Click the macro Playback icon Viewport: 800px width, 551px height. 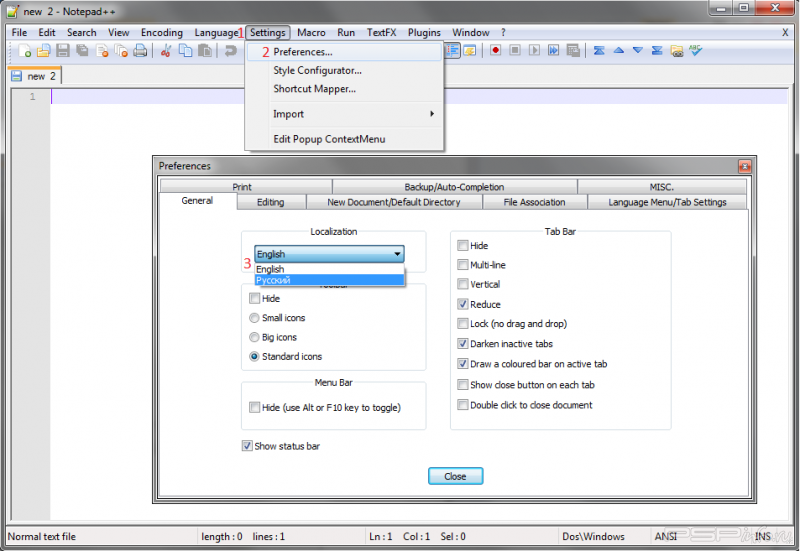coord(536,51)
